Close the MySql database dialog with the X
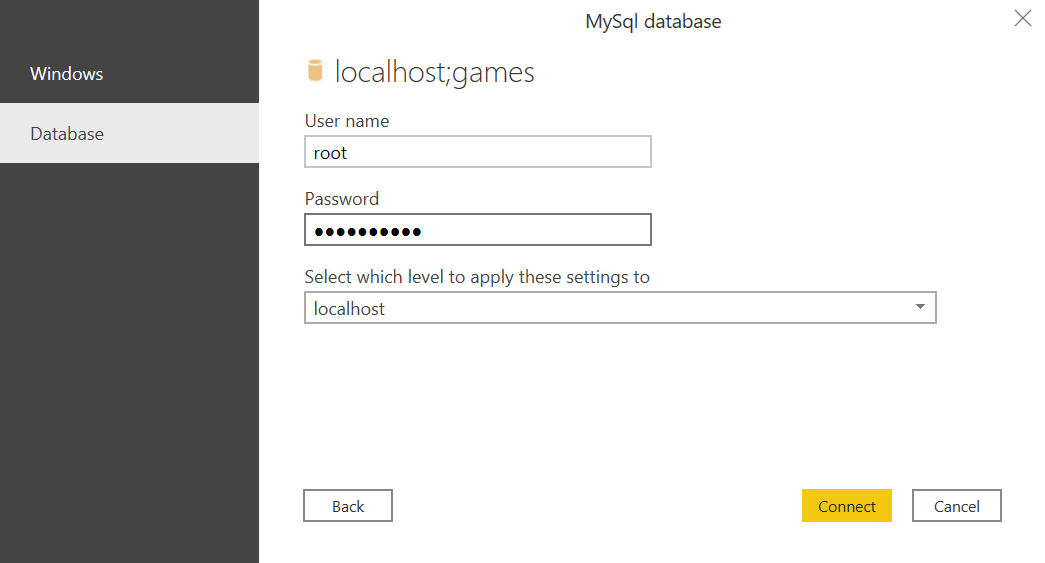Screen dimensions: 1045x563 click(x=1022, y=18)
